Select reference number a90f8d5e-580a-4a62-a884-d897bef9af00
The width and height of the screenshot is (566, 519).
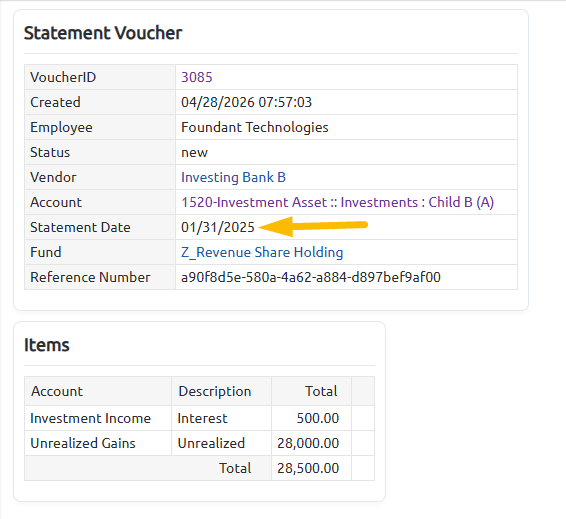310,277
